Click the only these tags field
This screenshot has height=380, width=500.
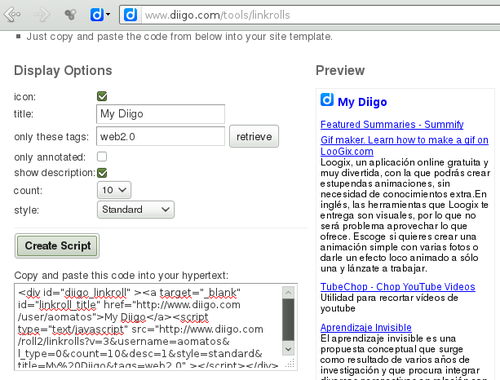160,136
